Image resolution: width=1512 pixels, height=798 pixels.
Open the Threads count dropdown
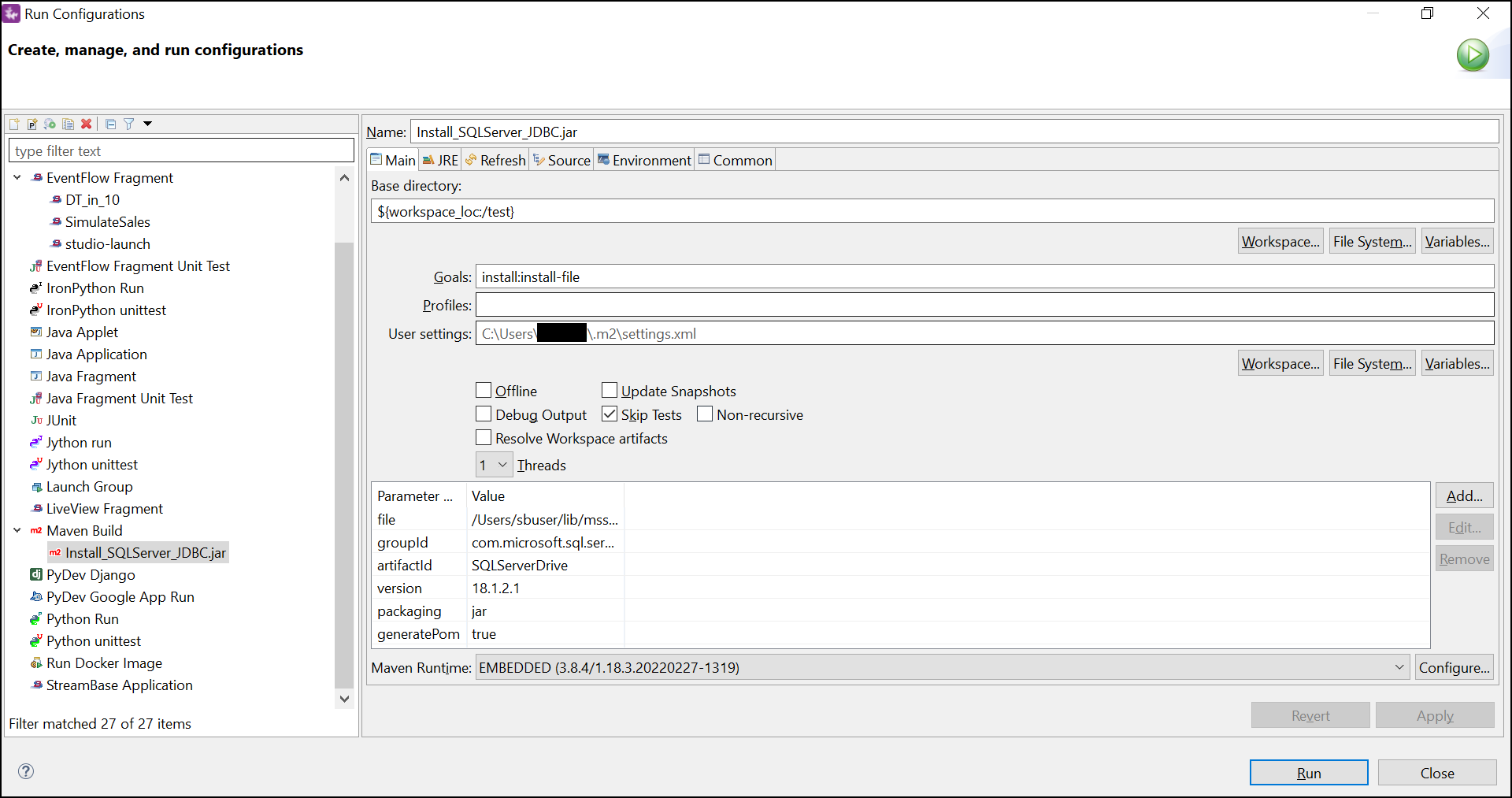[495, 465]
